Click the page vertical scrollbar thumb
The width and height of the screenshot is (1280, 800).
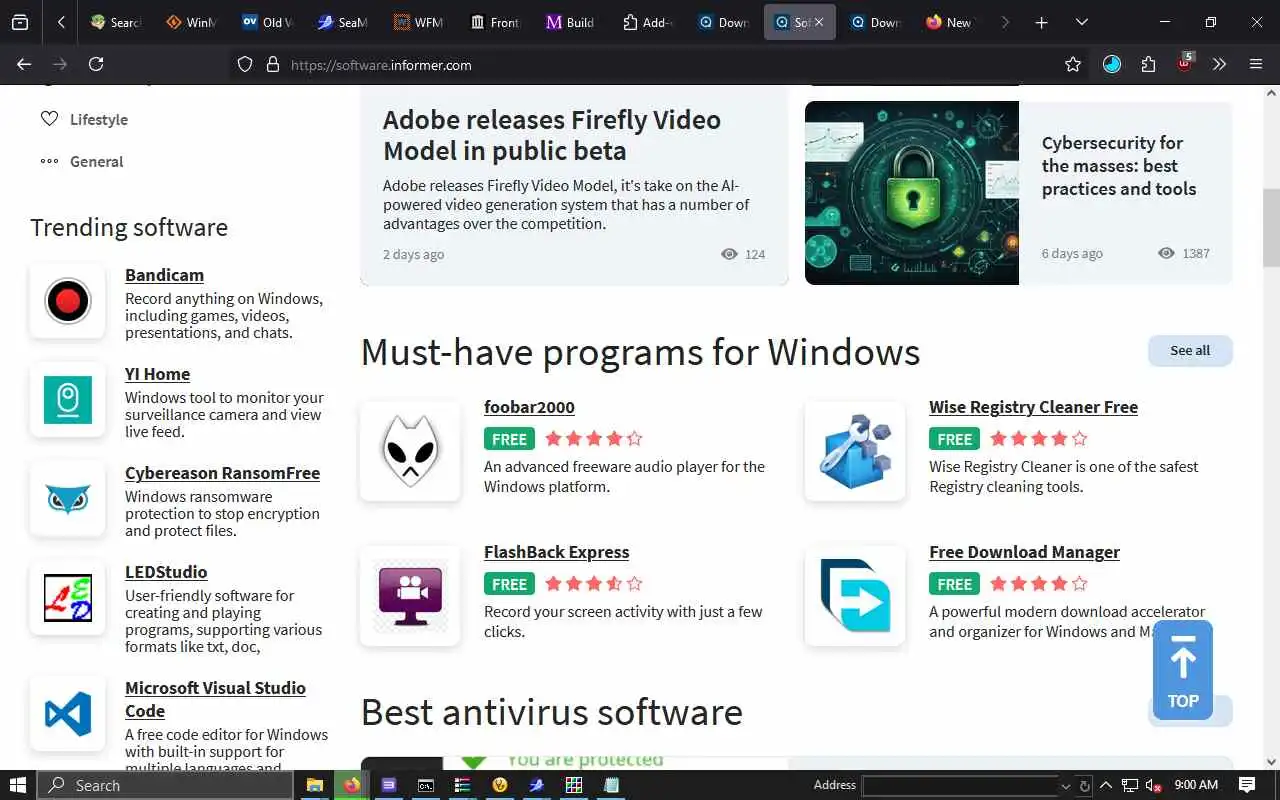pyautogui.click(x=1271, y=230)
